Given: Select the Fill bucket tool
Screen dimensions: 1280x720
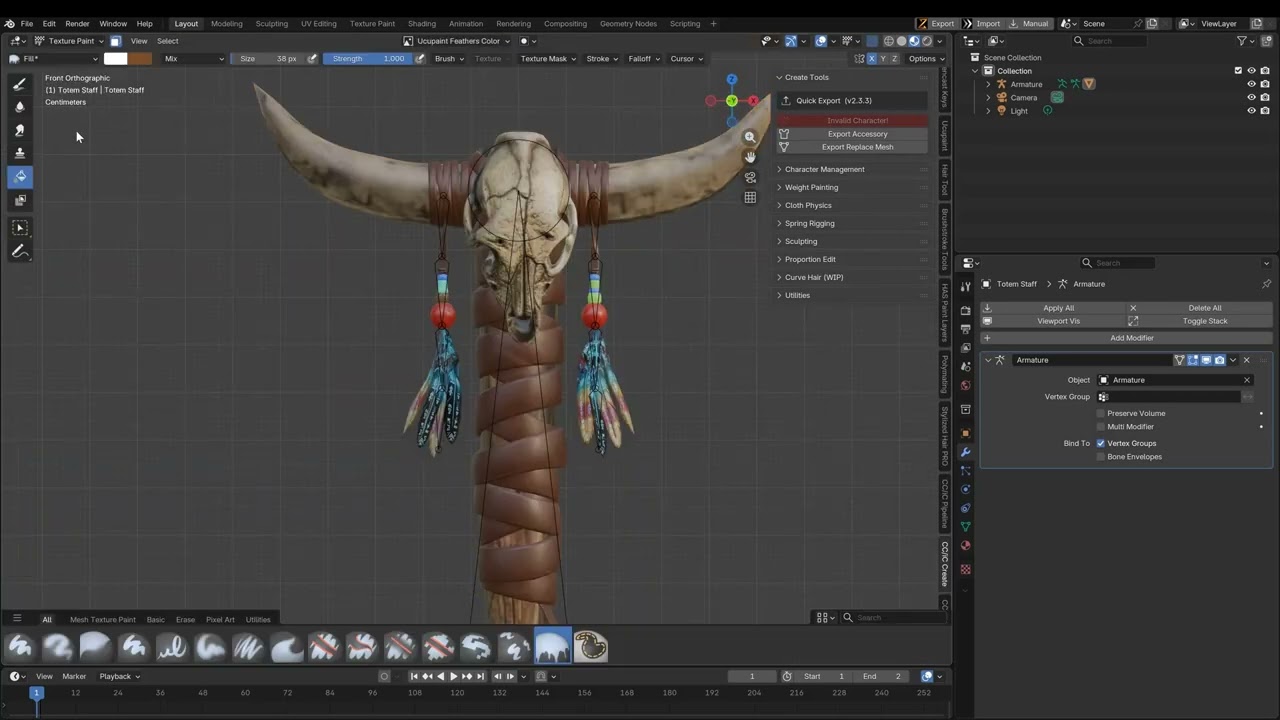Looking at the screenshot, I should pyautogui.click(x=20, y=176).
